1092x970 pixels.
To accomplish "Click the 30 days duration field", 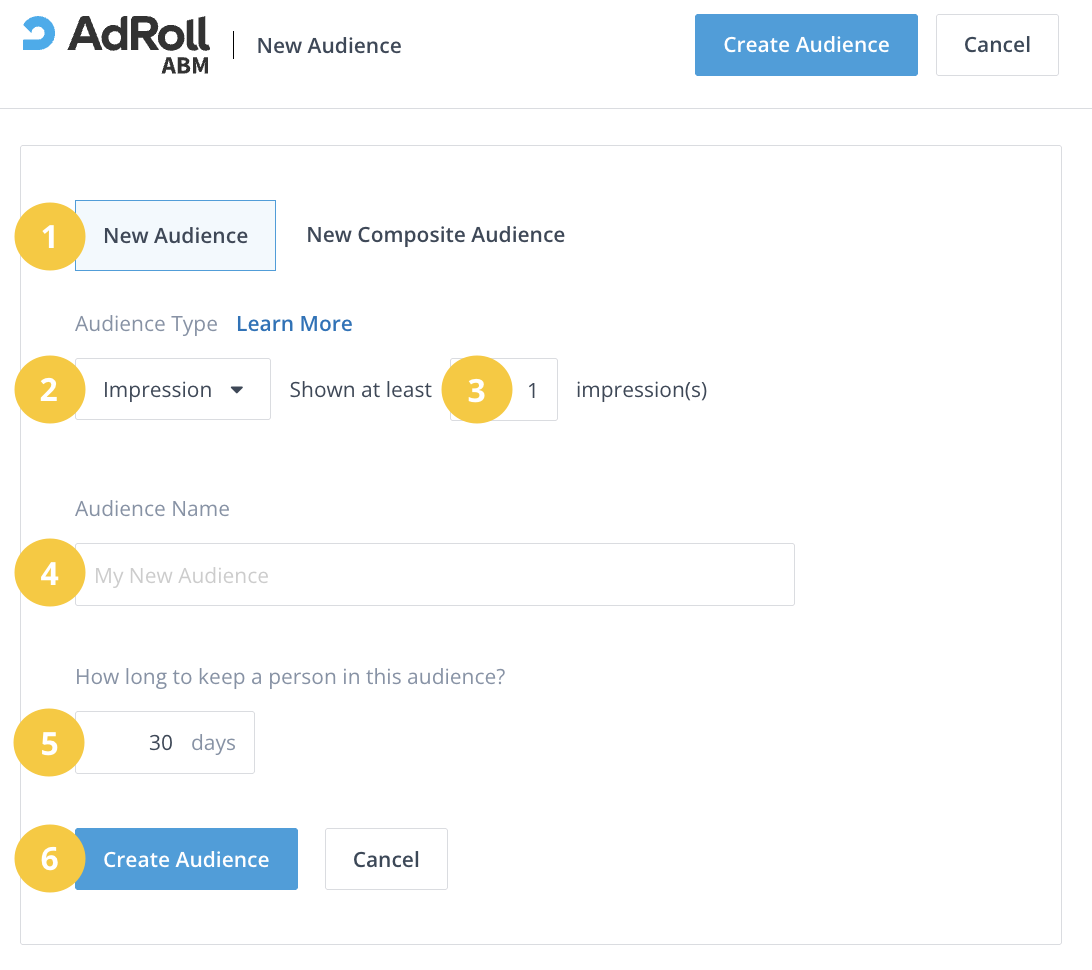I will pyautogui.click(x=160, y=743).
